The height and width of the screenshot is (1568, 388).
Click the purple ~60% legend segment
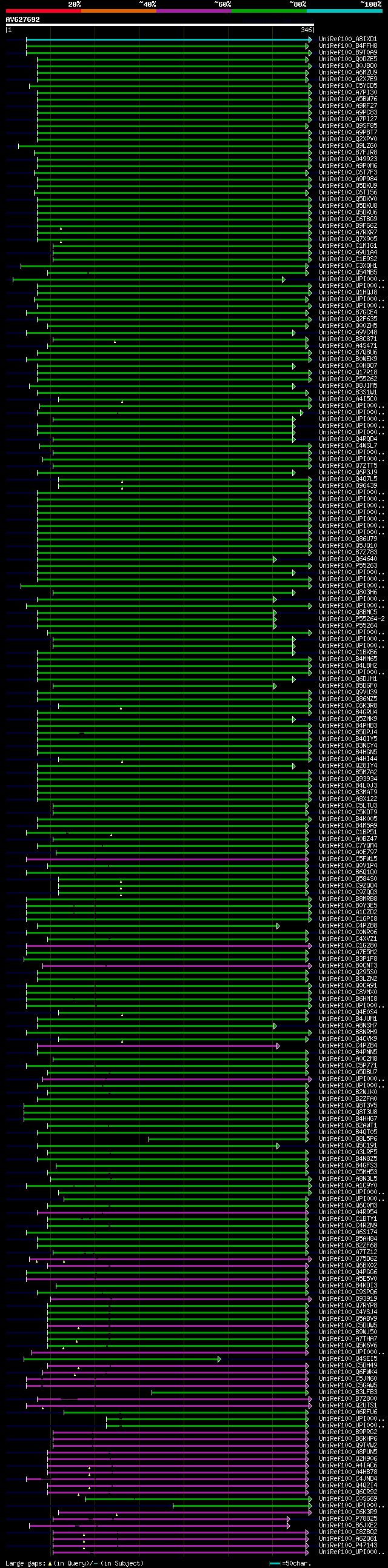(x=193, y=11)
